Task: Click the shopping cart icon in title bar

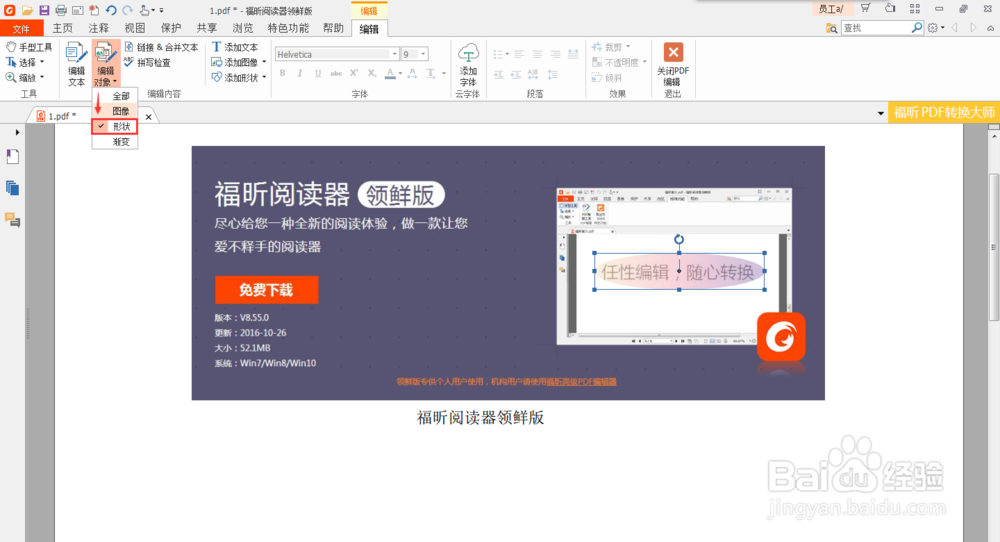Action: [x=865, y=8]
